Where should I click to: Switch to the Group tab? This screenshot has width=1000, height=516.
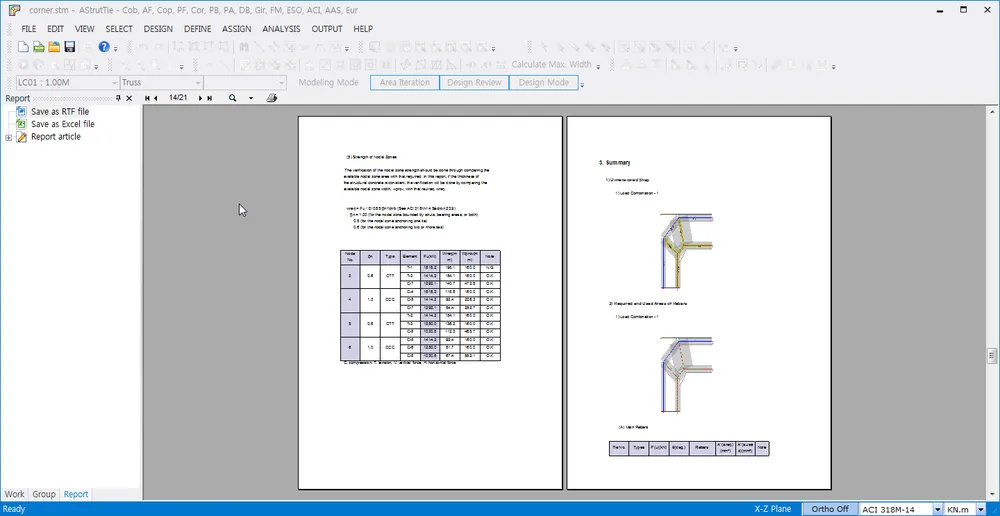(44, 494)
